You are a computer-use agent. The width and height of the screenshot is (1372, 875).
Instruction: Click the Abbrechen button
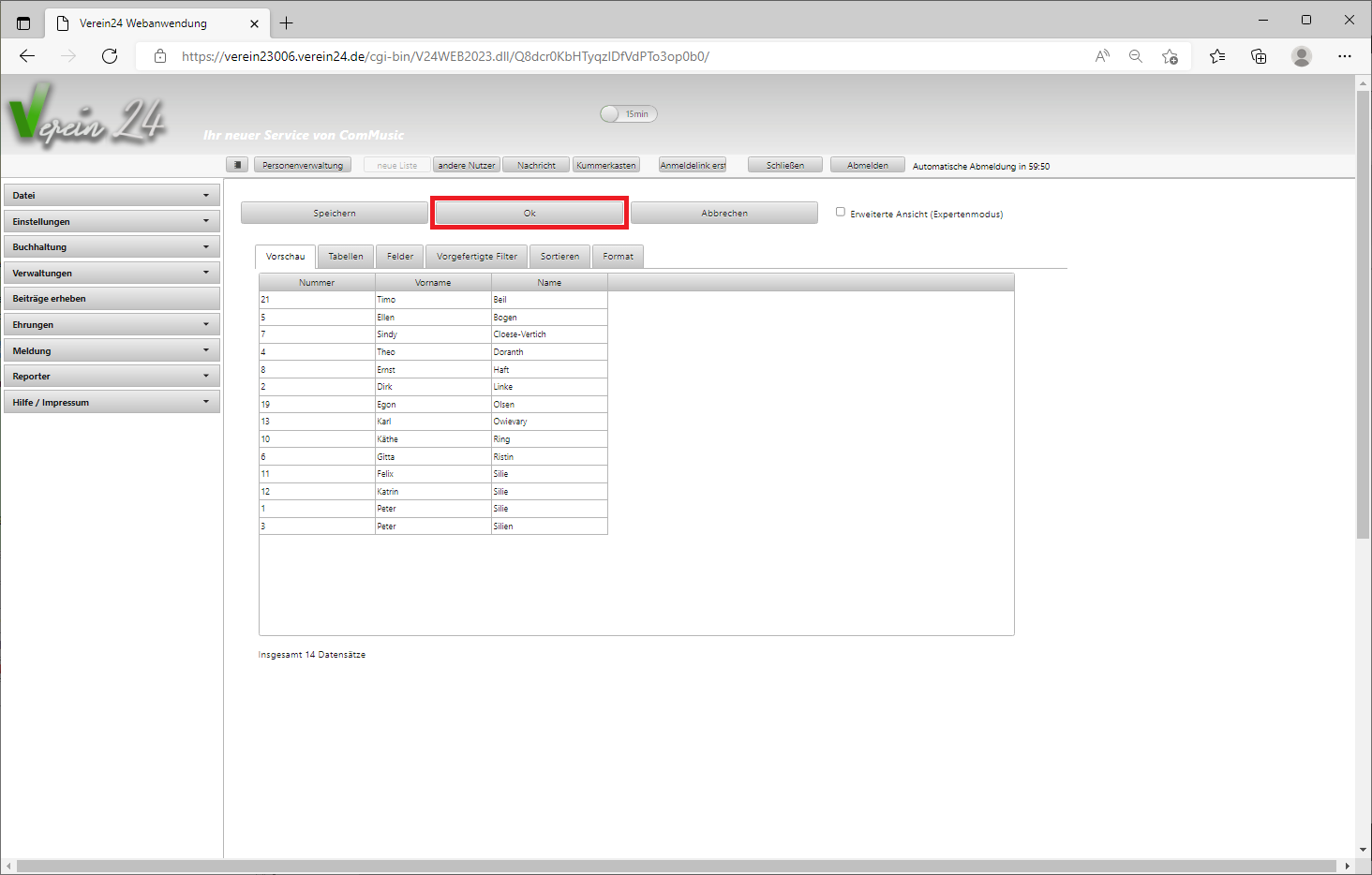point(724,214)
